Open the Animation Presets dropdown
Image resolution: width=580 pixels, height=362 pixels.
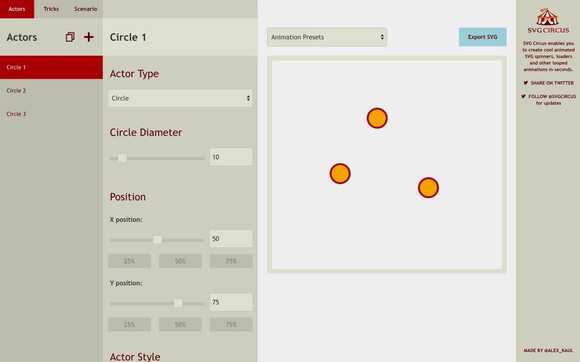(327, 37)
